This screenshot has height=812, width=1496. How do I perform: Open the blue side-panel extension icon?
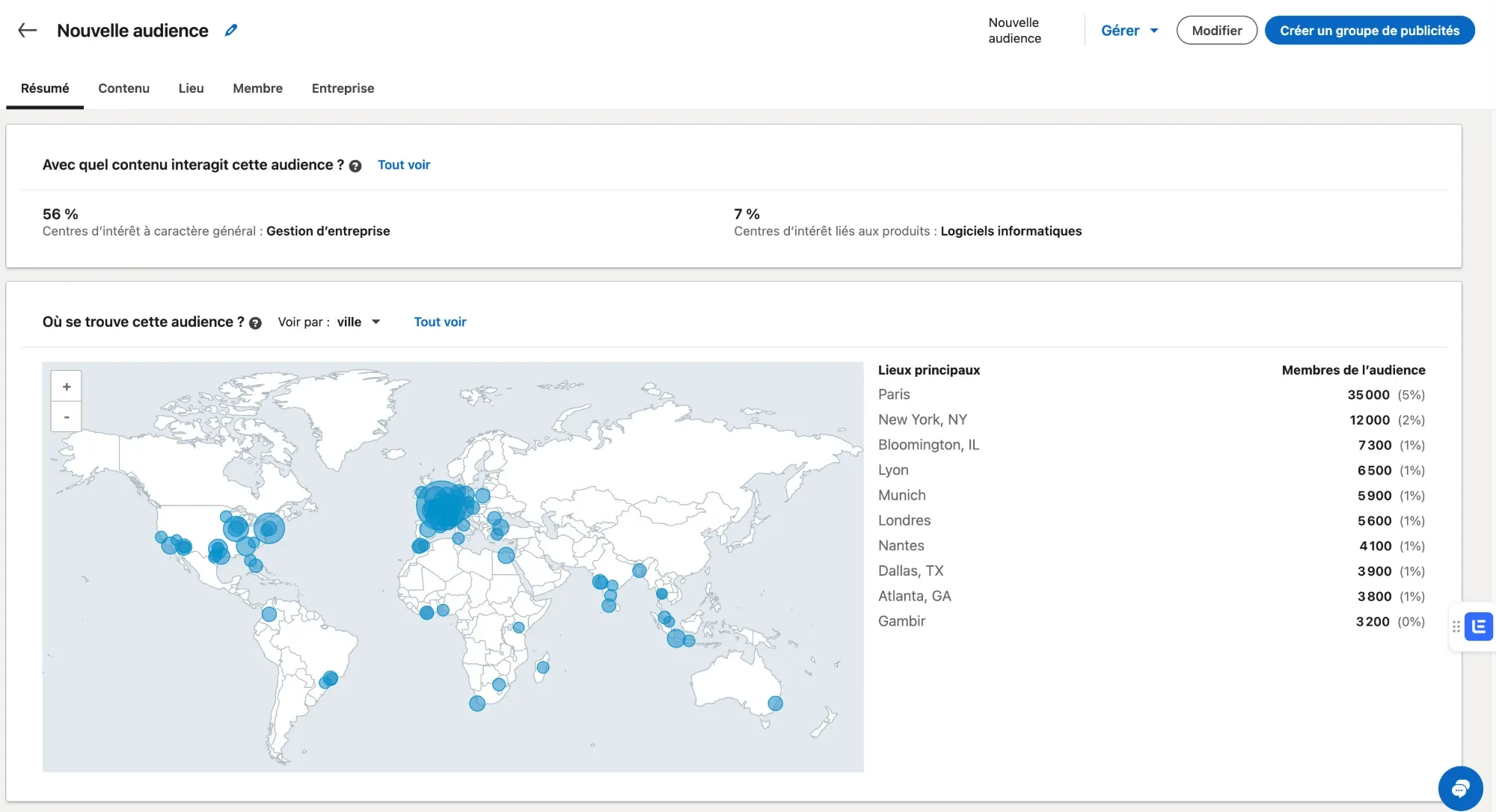(x=1479, y=627)
